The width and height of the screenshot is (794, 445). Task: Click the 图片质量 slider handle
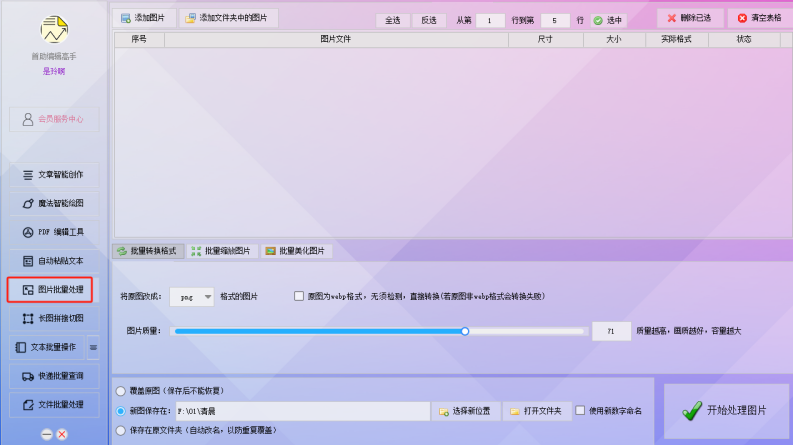point(465,331)
